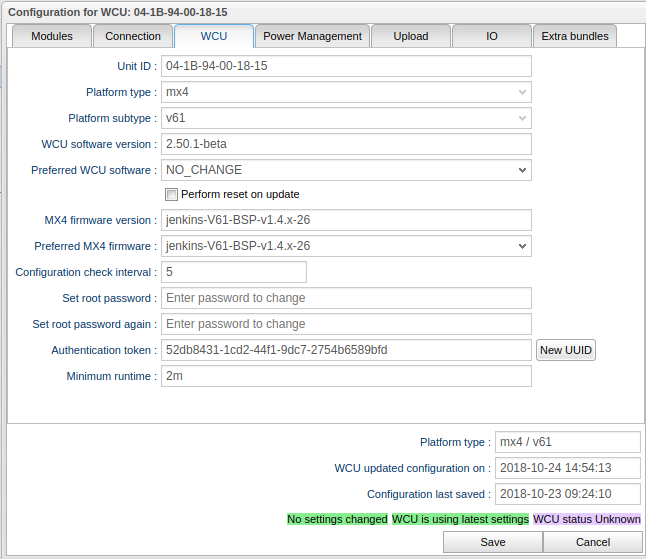This screenshot has height=559, width=646.
Task: Select the Upload tab
Action: pos(410,36)
